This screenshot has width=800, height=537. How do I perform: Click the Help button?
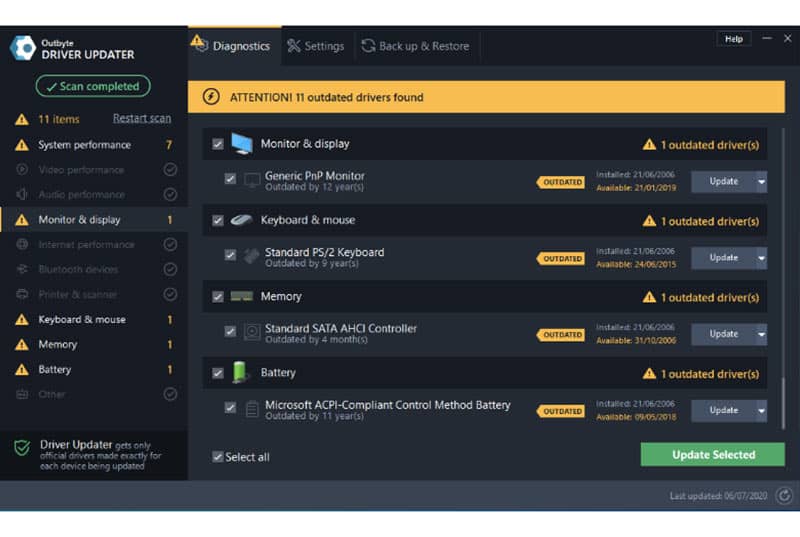[x=734, y=39]
